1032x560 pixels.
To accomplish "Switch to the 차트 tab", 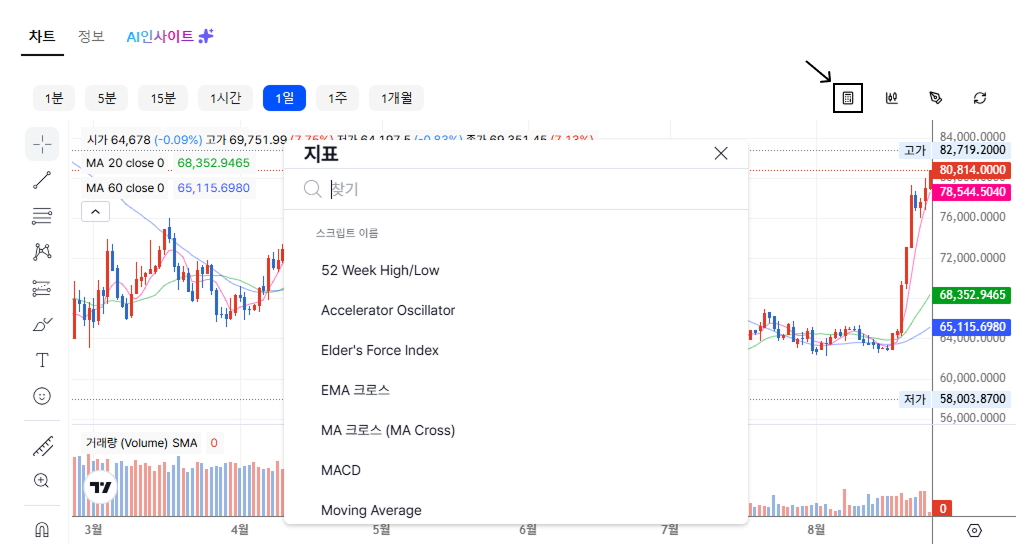I will [x=42, y=37].
